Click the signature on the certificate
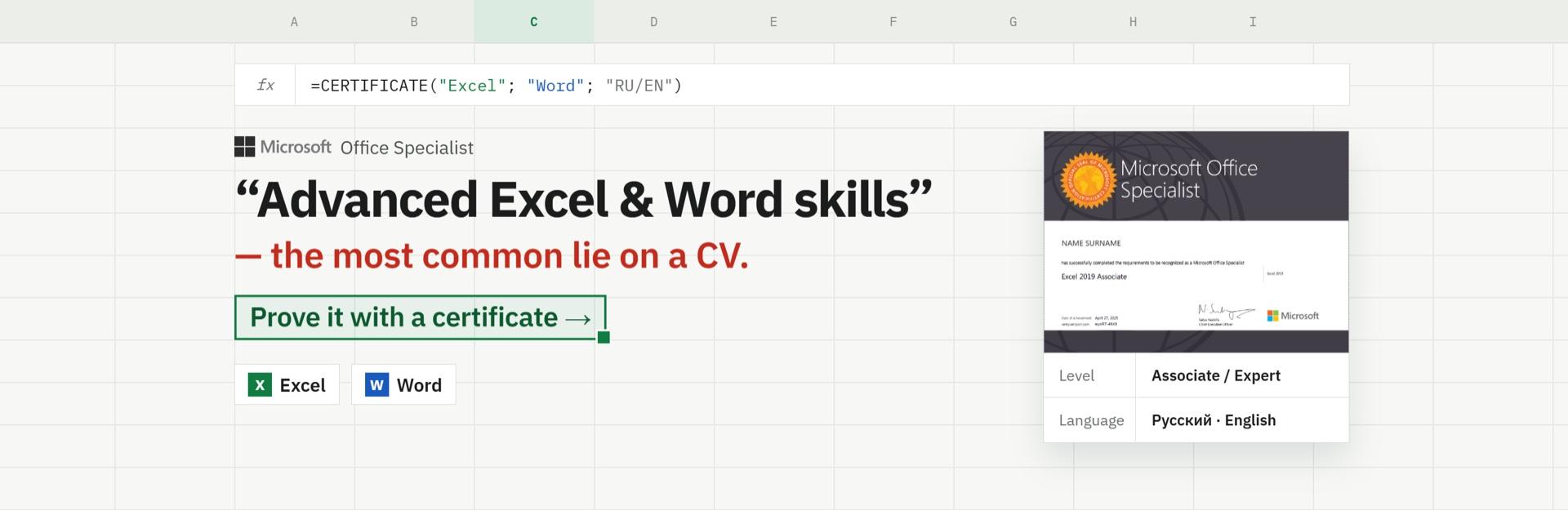Image resolution: width=1568 pixels, height=510 pixels. (1225, 311)
